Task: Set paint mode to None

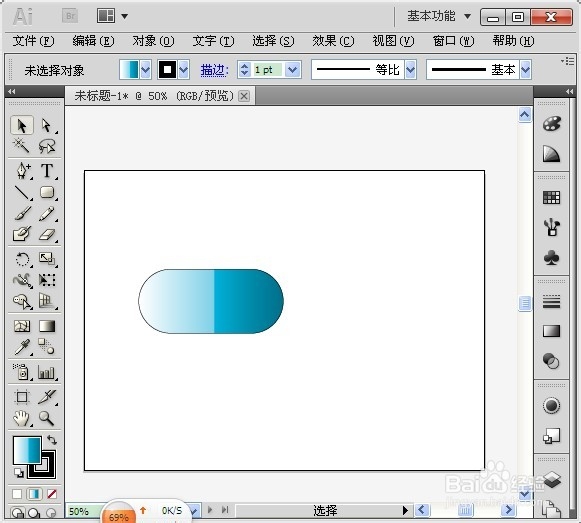Action: [52, 494]
